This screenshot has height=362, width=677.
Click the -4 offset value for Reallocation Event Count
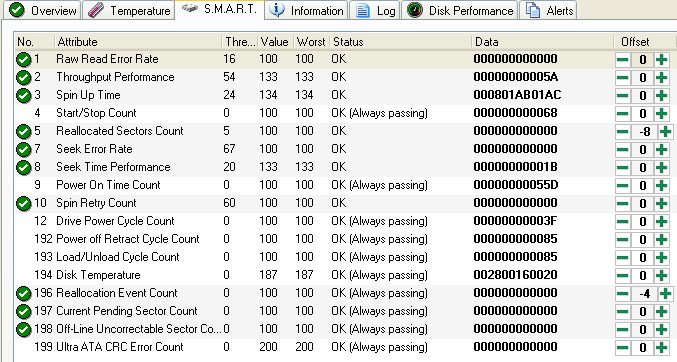pos(644,294)
